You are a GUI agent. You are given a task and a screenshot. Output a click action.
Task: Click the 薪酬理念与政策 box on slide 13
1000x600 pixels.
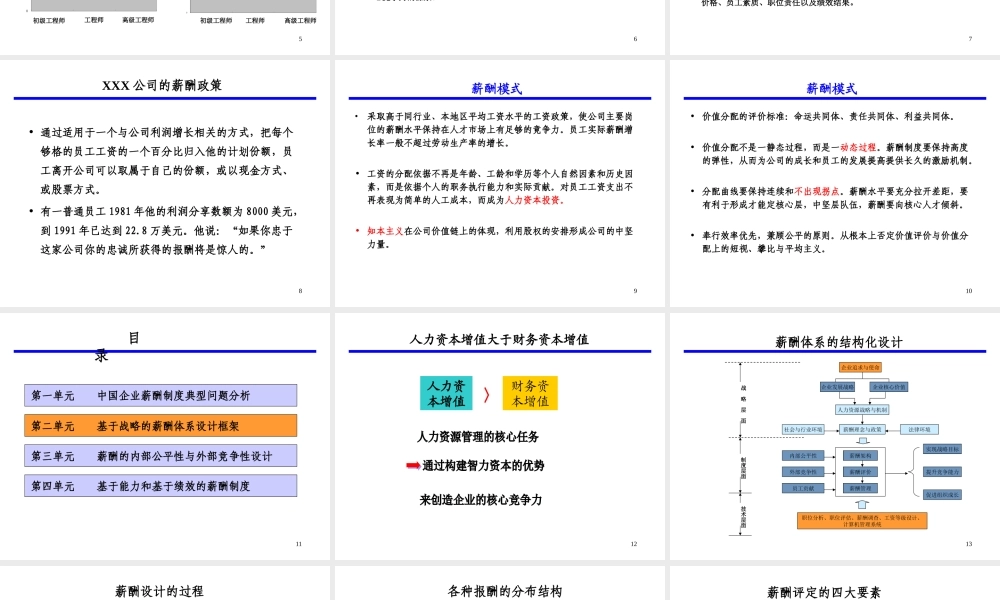[x=863, y=428]
